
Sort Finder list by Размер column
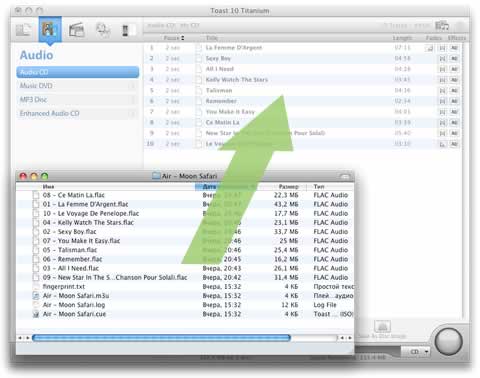(288, 187)
